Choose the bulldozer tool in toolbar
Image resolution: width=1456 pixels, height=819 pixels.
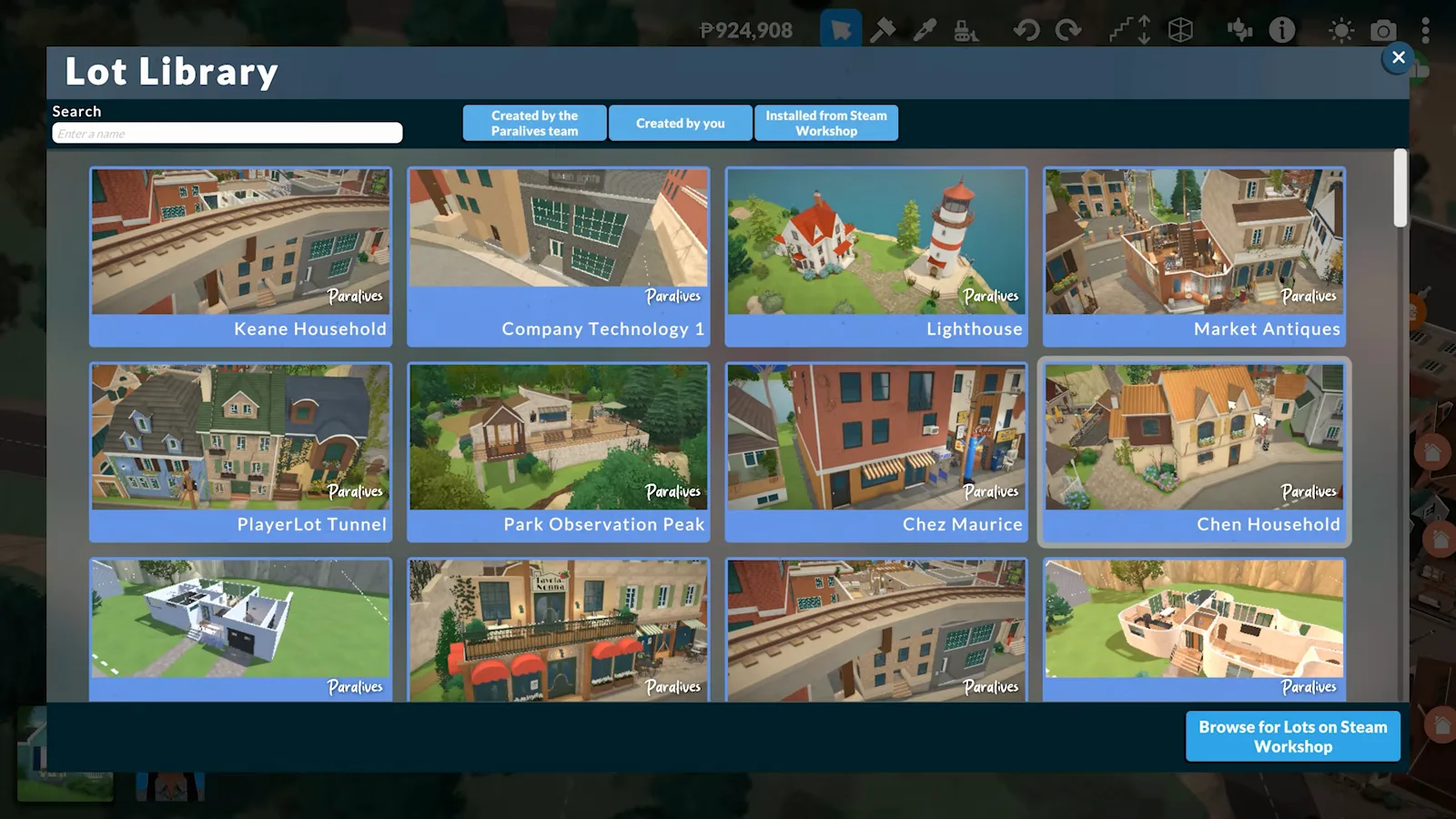[x=966, y=31]
